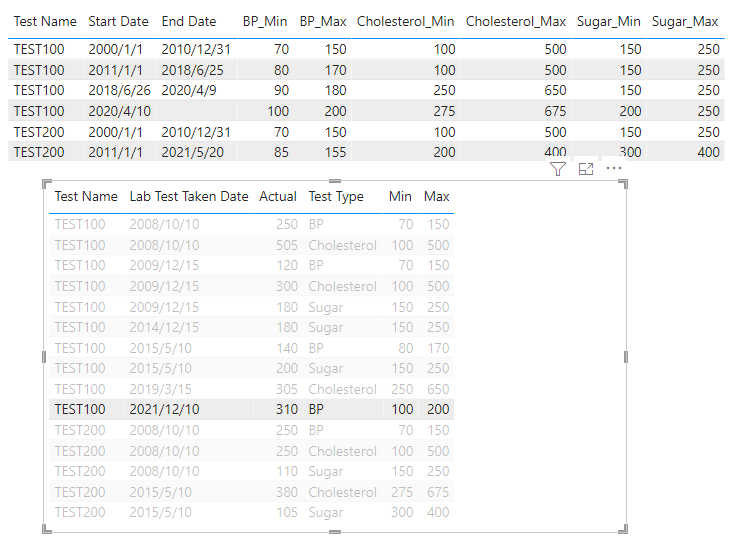Click the Sugar_Min column header

(x=609, y=22)
